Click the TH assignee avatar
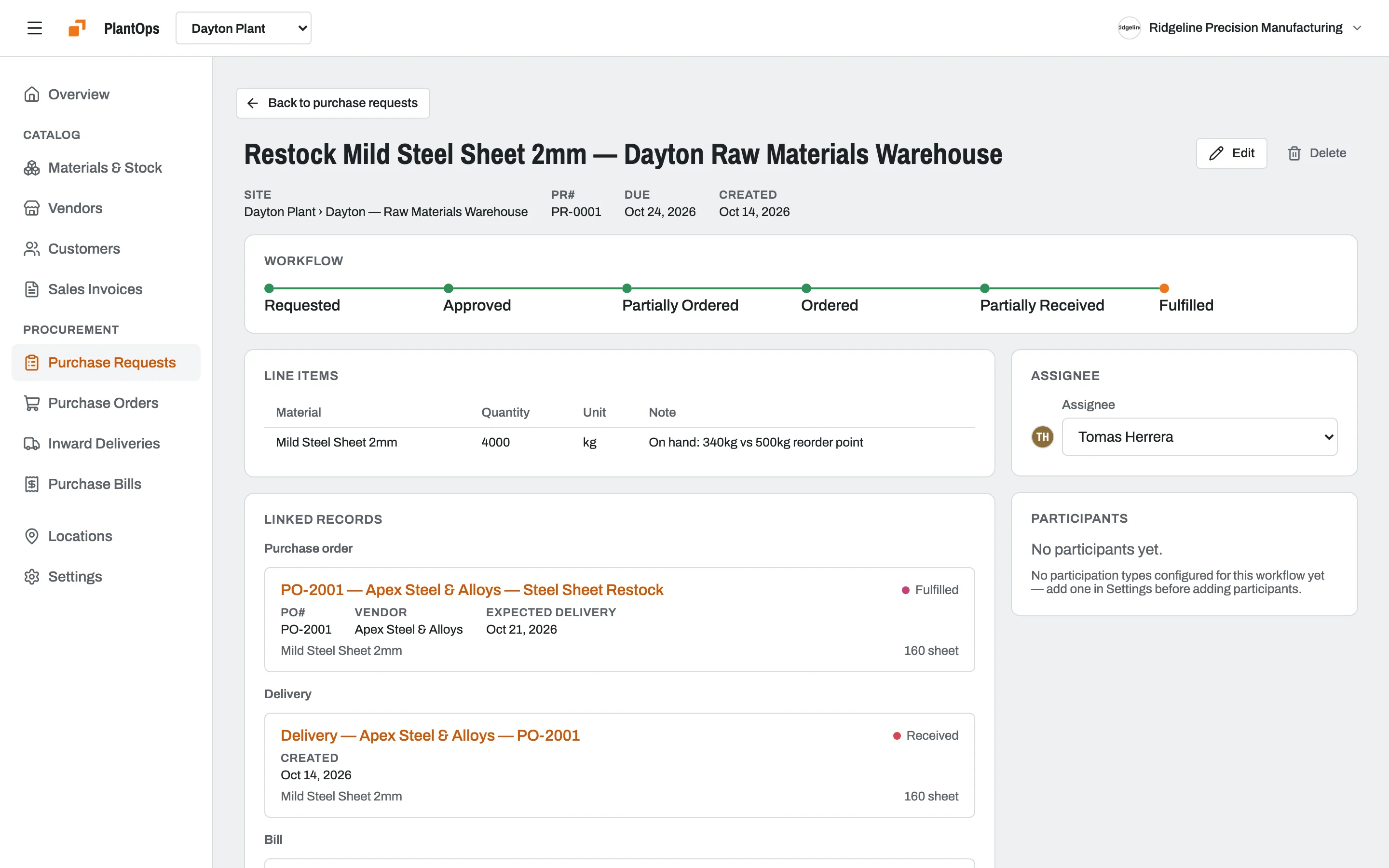 [x=1042, y=437]
